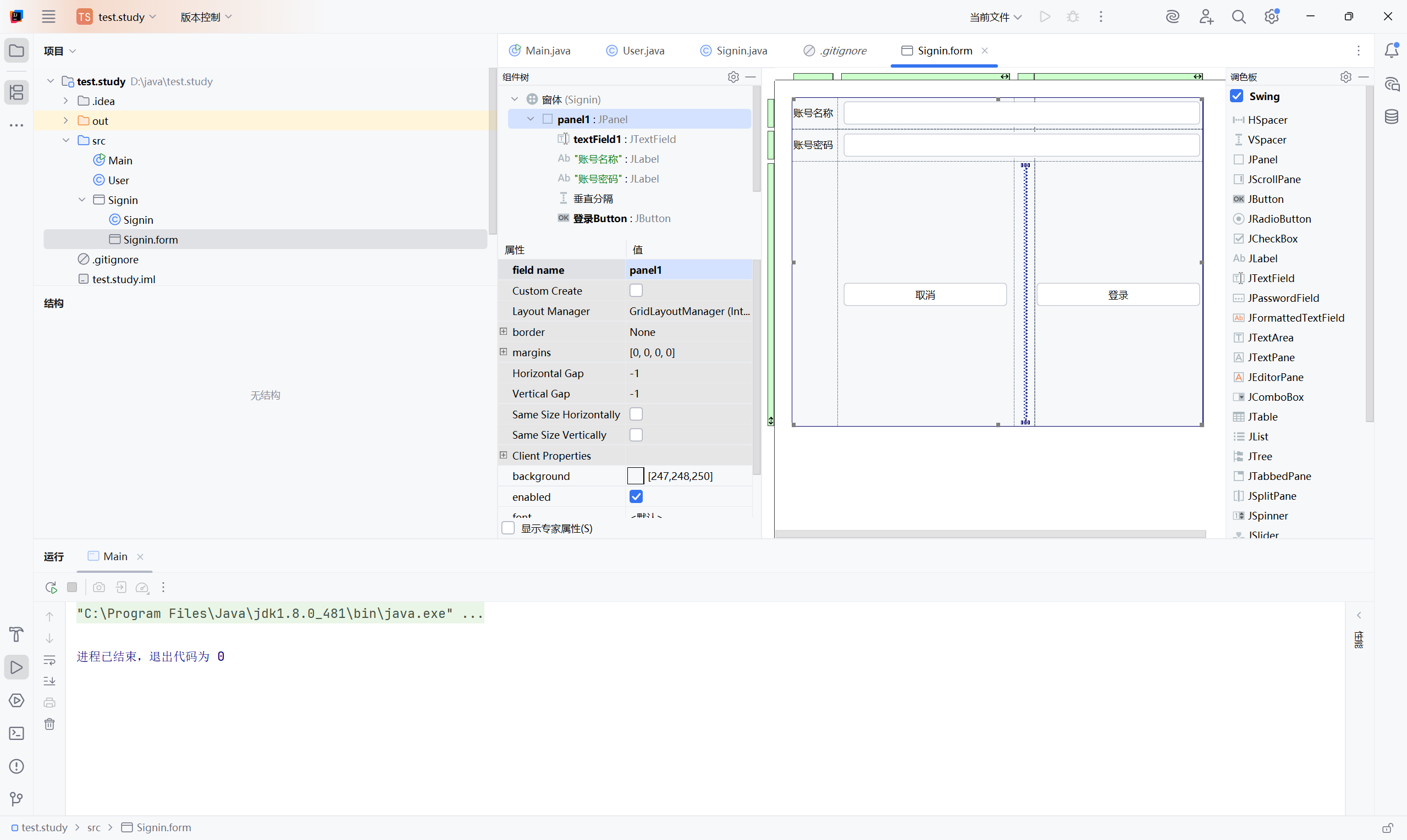Image resolution: width=1407 pixels, height=840 pixels.
Task: Enable show expert properties checkbox
Action: 508,528
